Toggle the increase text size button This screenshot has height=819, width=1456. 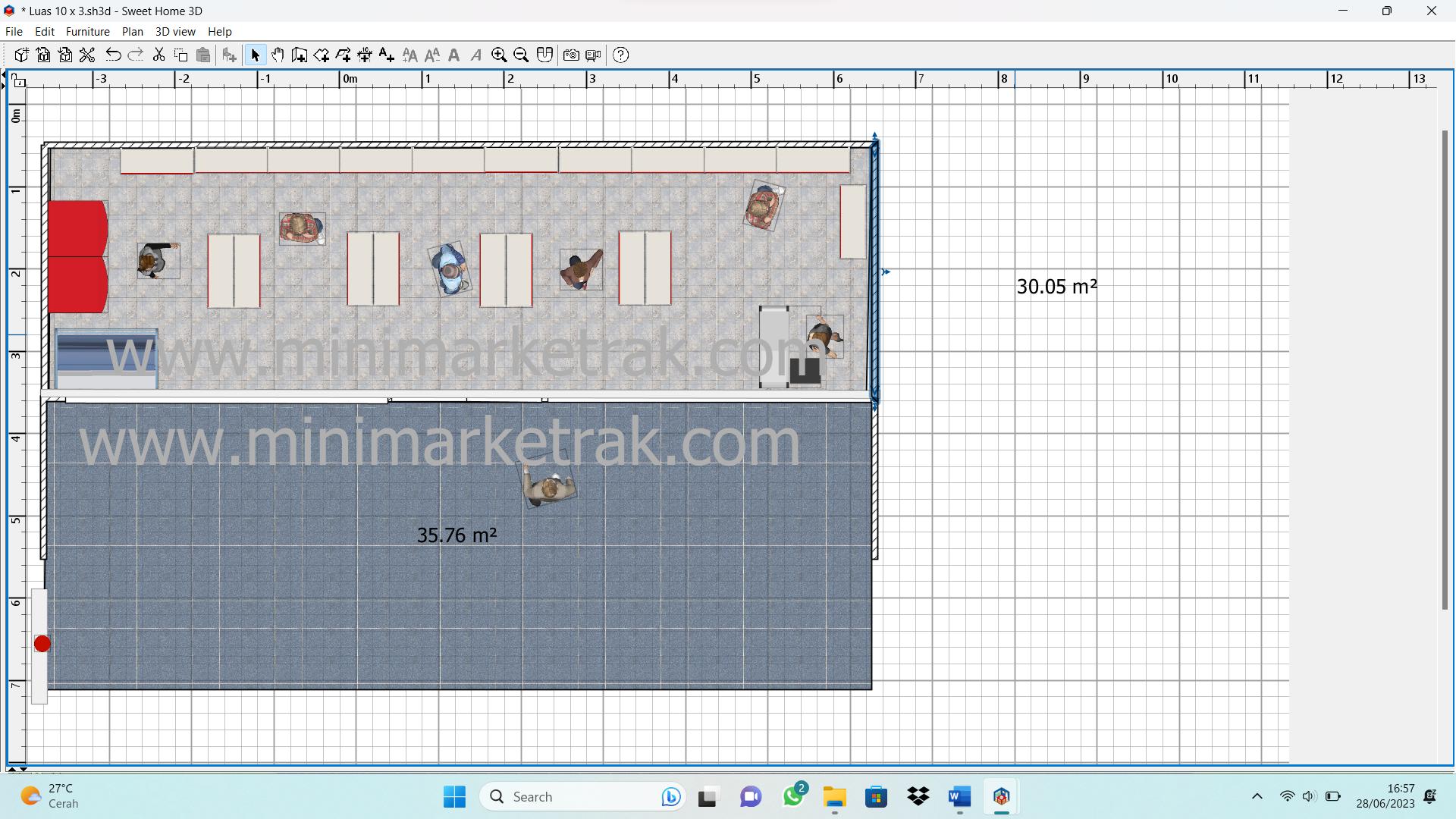(x=411, y=55)
